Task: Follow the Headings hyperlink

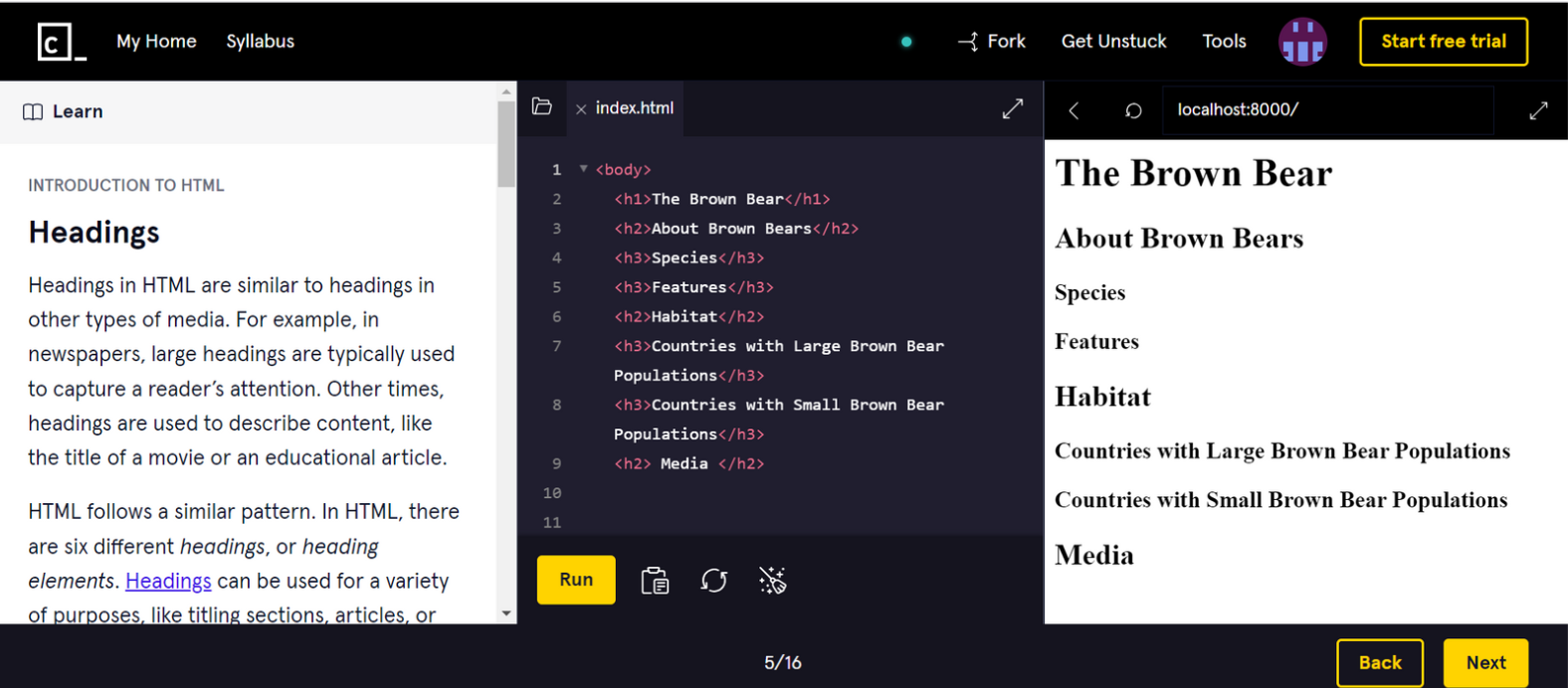Action: point(168,581)
